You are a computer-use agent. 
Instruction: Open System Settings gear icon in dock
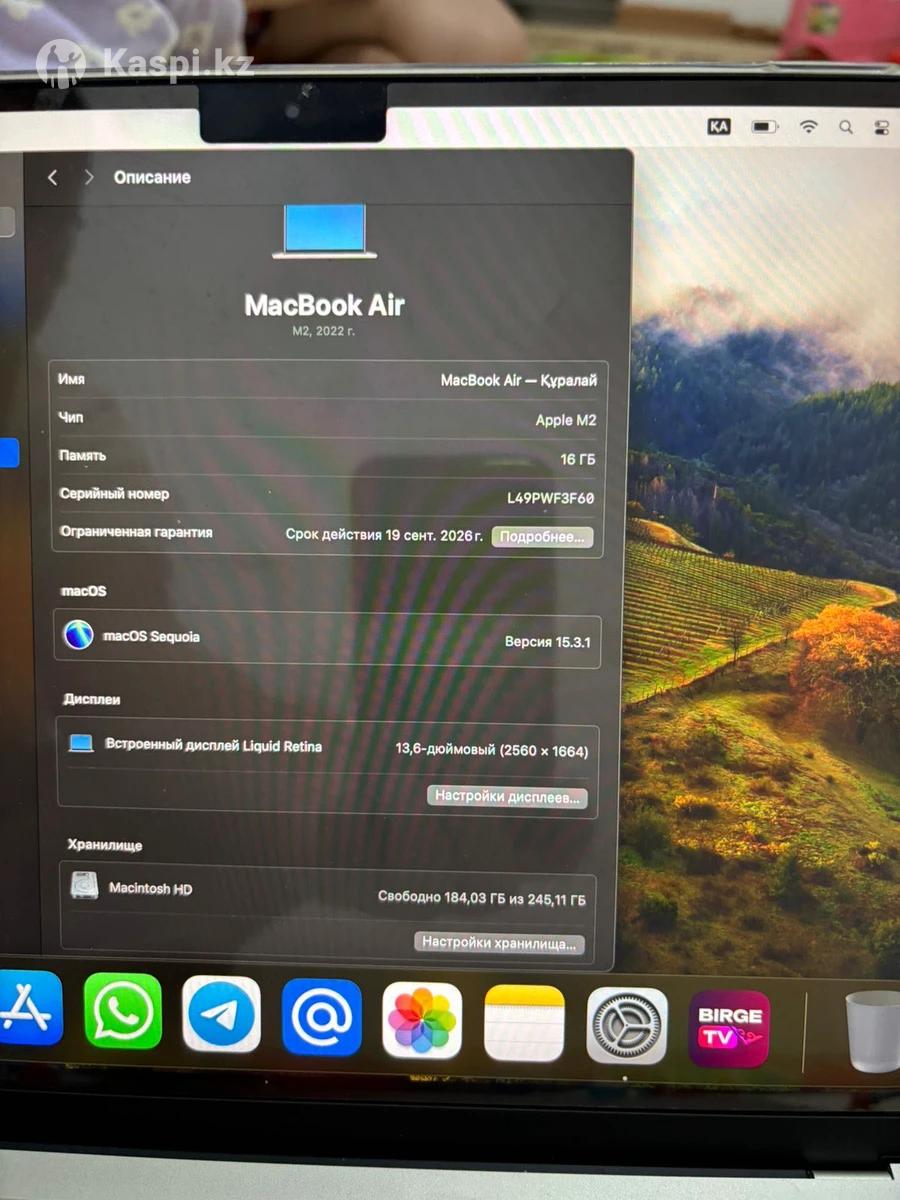[626, 1026]
